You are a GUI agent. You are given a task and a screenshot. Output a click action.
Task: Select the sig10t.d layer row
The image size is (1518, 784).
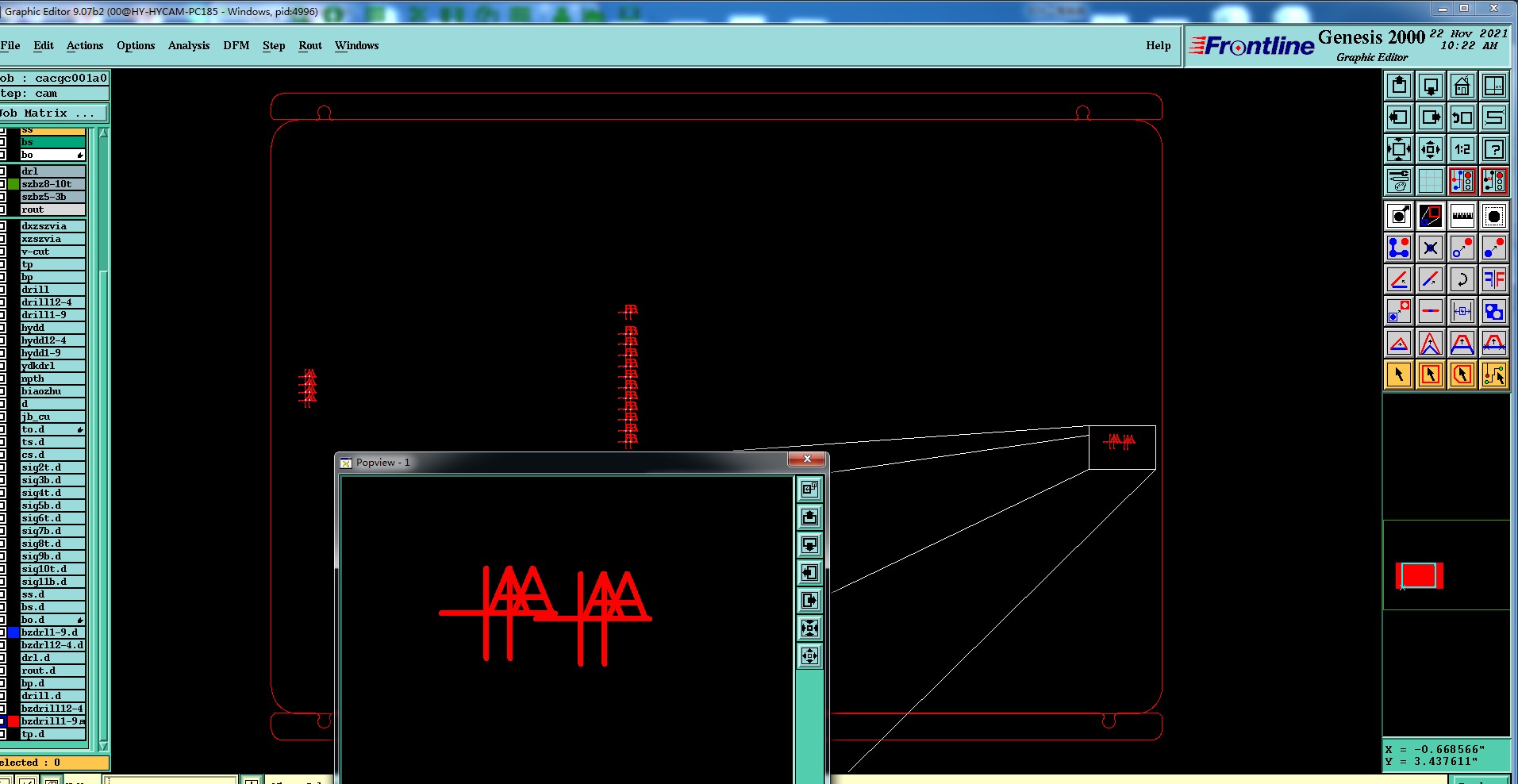(x=52, y=569)
